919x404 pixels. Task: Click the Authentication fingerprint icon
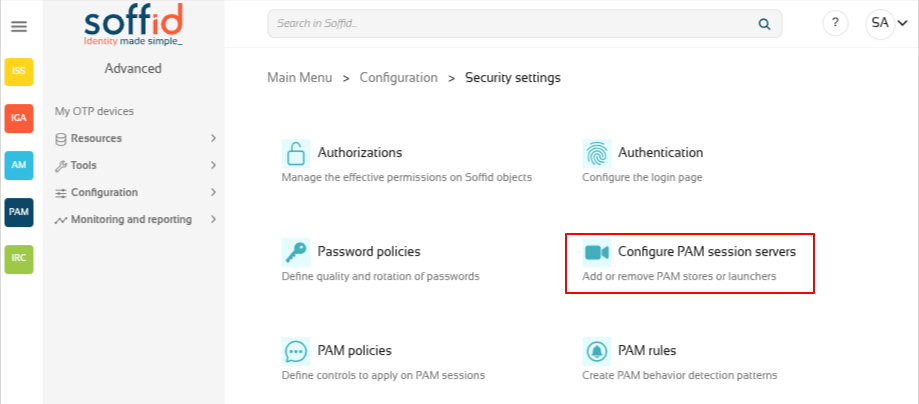point(597,154)
